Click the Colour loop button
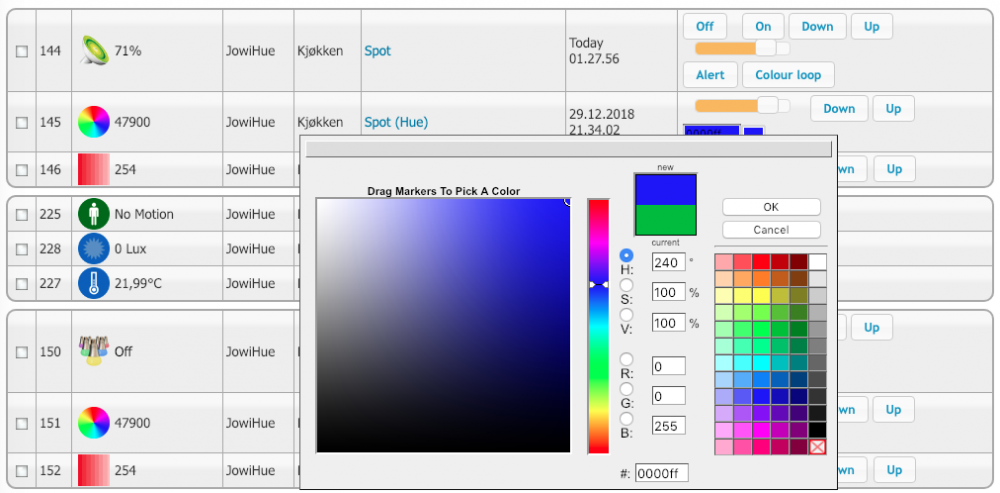The height and width of the screenshot is (493, 1000). pos(788,75)
